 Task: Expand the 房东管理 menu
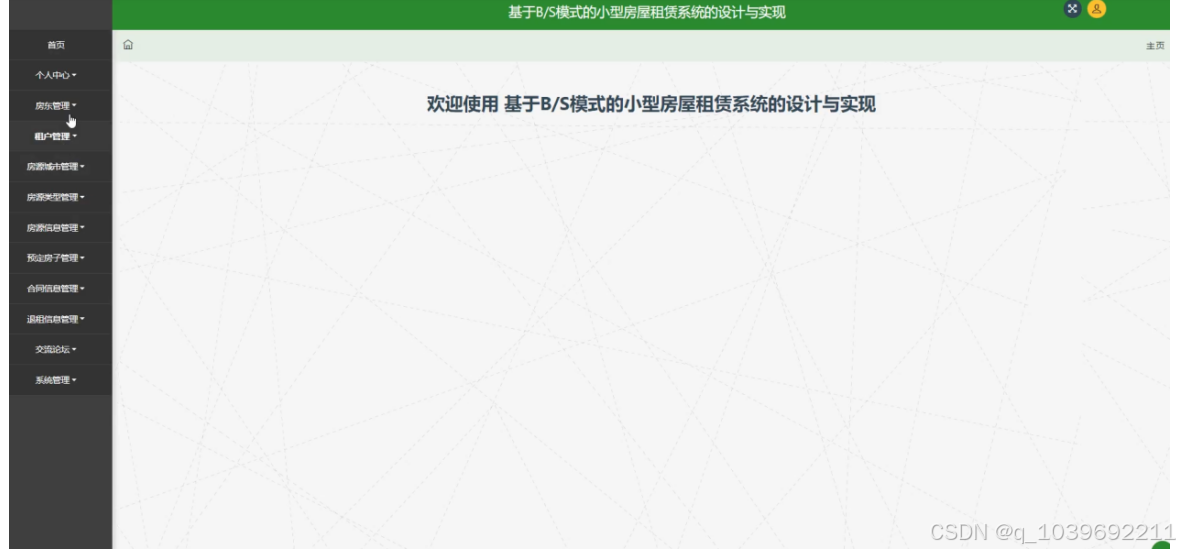tap(56, 106)
